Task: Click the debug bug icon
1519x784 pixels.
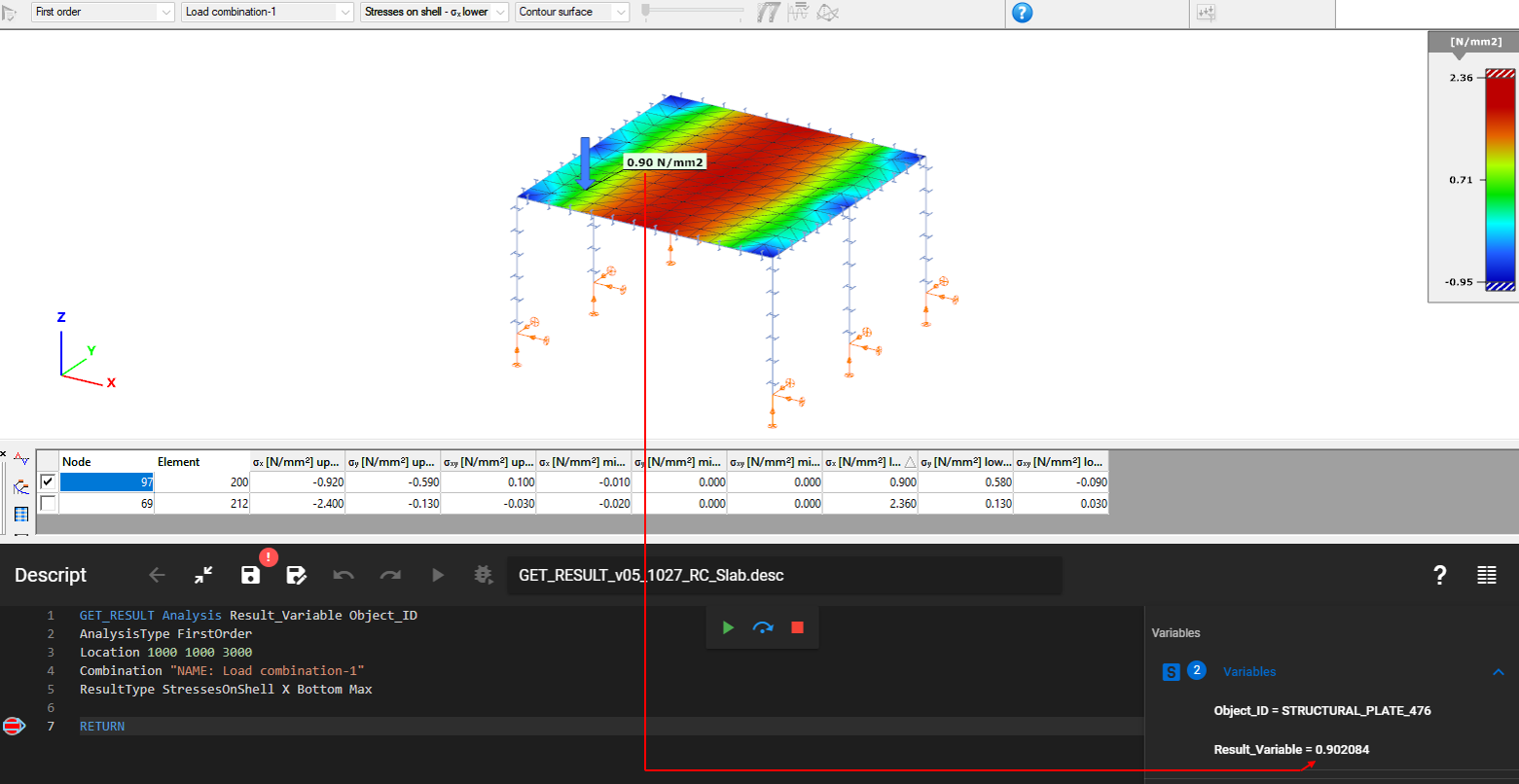Action: pos(484,575)
